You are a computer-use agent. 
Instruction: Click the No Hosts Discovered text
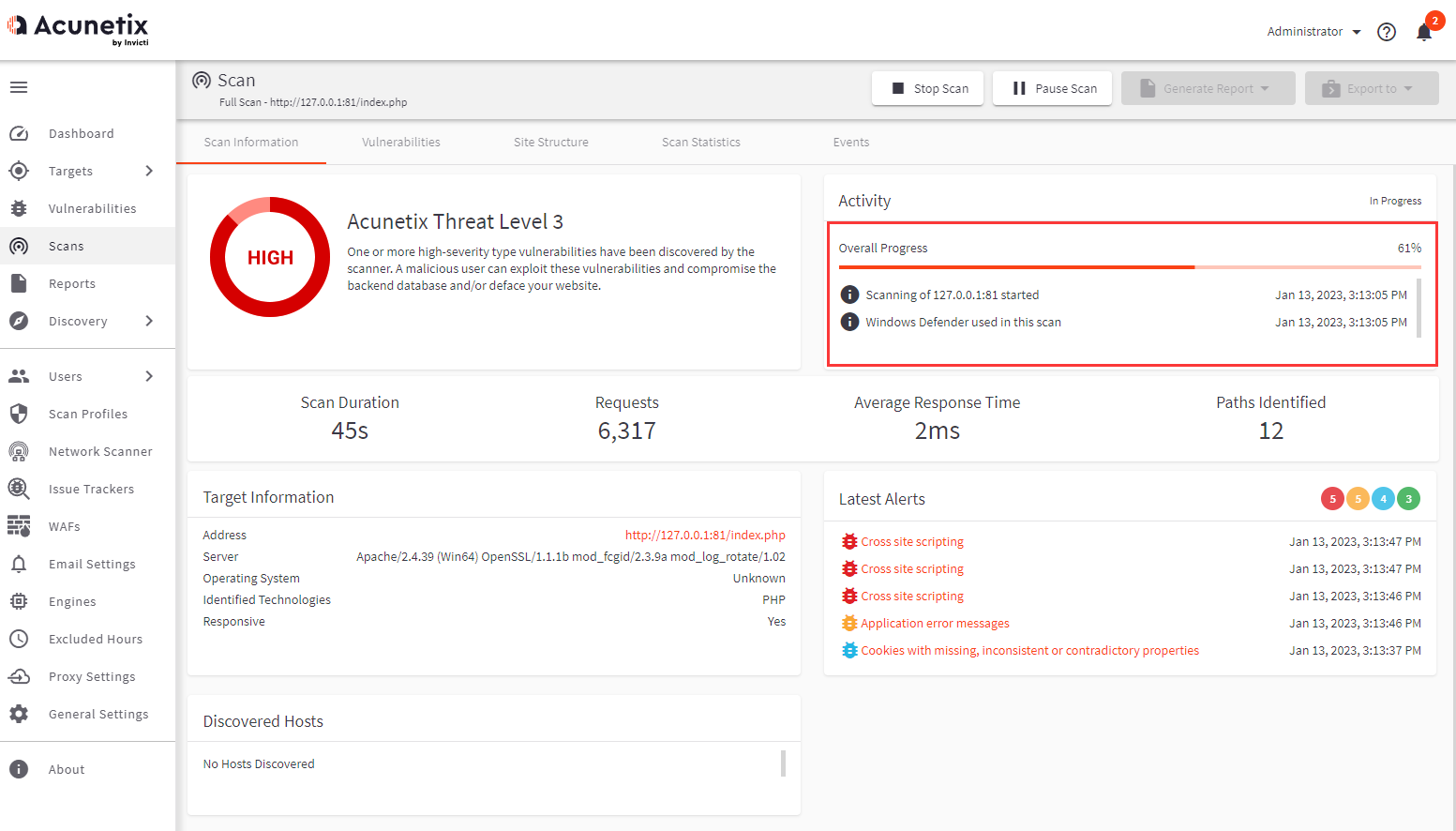coord(259,763)
